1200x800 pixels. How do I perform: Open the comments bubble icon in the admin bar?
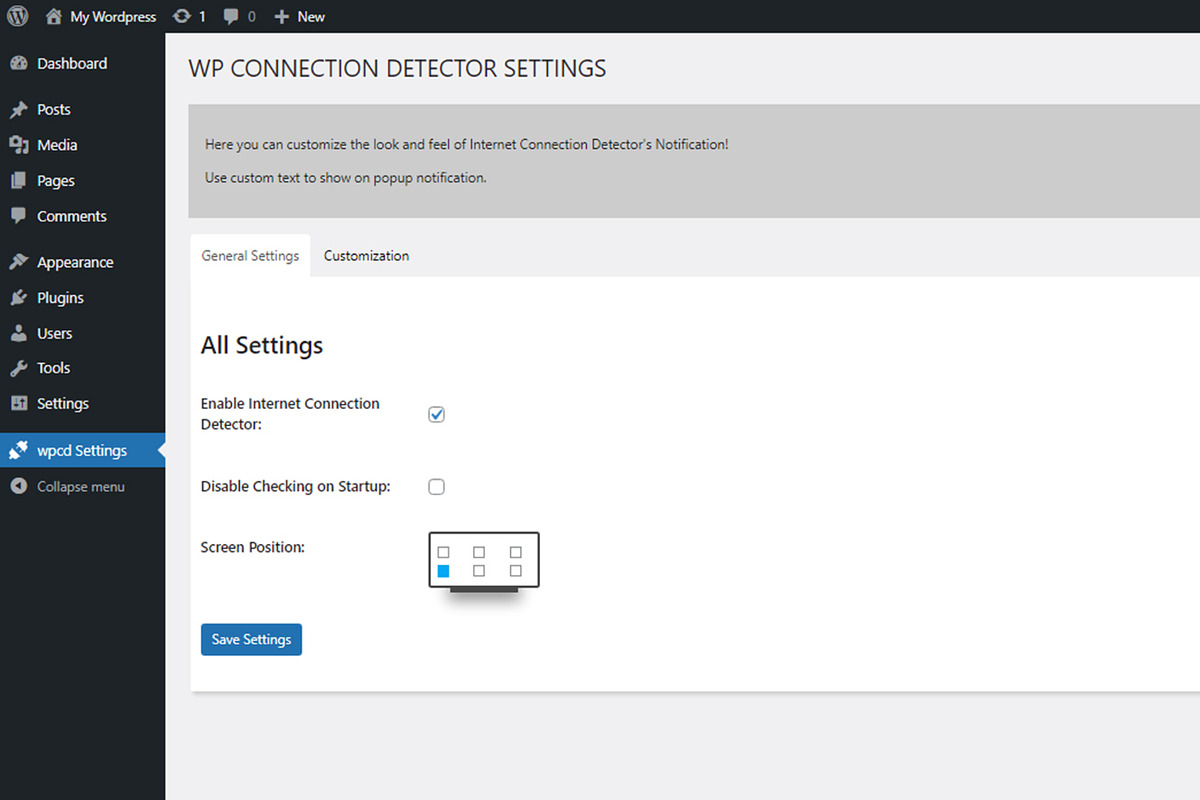click(231, 16)
